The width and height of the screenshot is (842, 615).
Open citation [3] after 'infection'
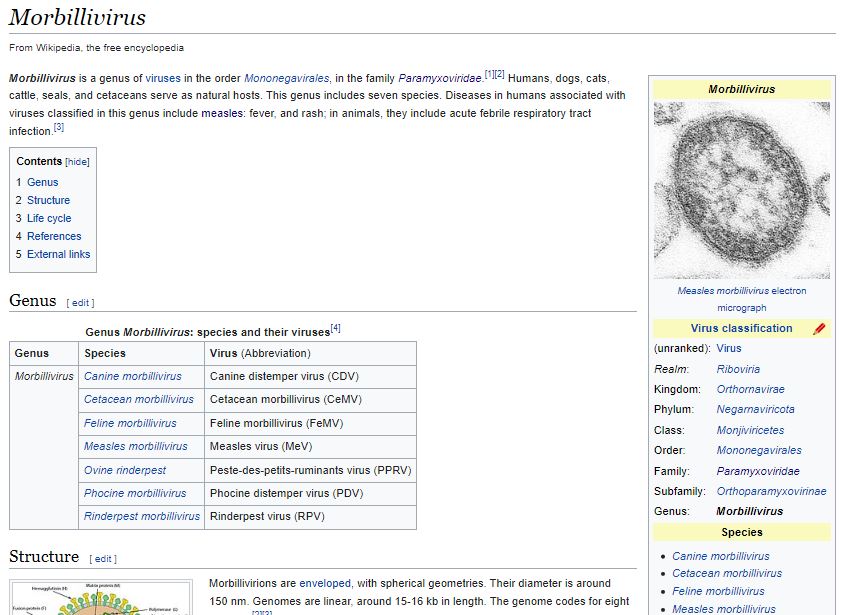click(x=59, y=127)
